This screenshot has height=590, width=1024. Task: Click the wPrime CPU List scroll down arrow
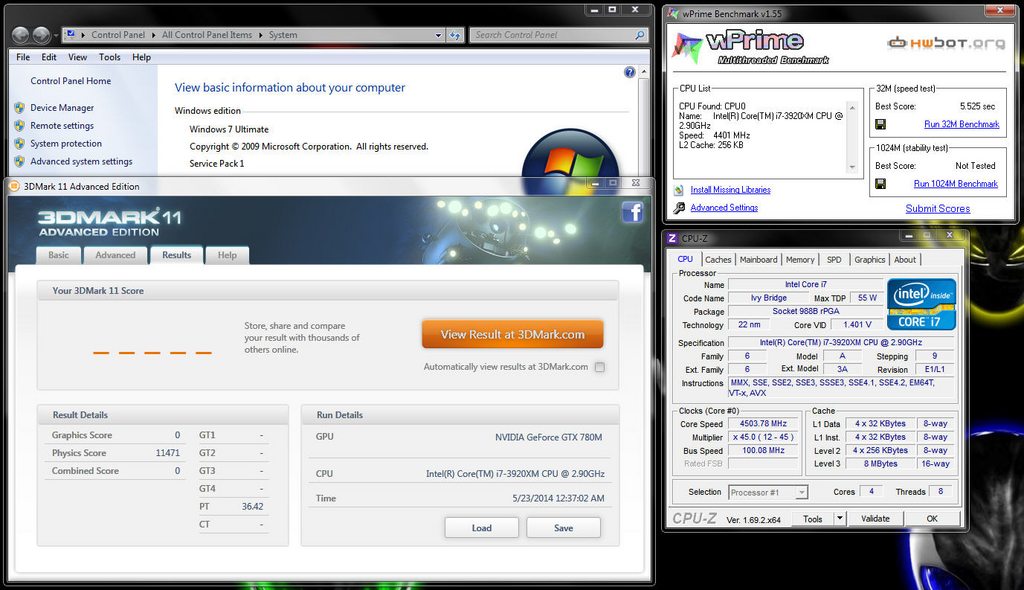(852, 167)
